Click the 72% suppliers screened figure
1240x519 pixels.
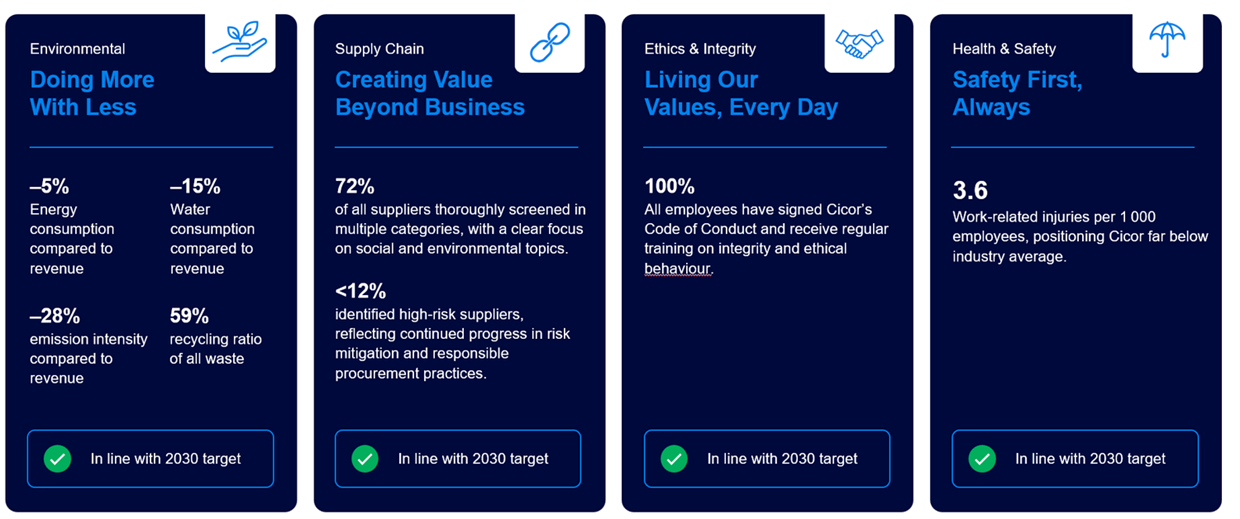pos(354,186)
